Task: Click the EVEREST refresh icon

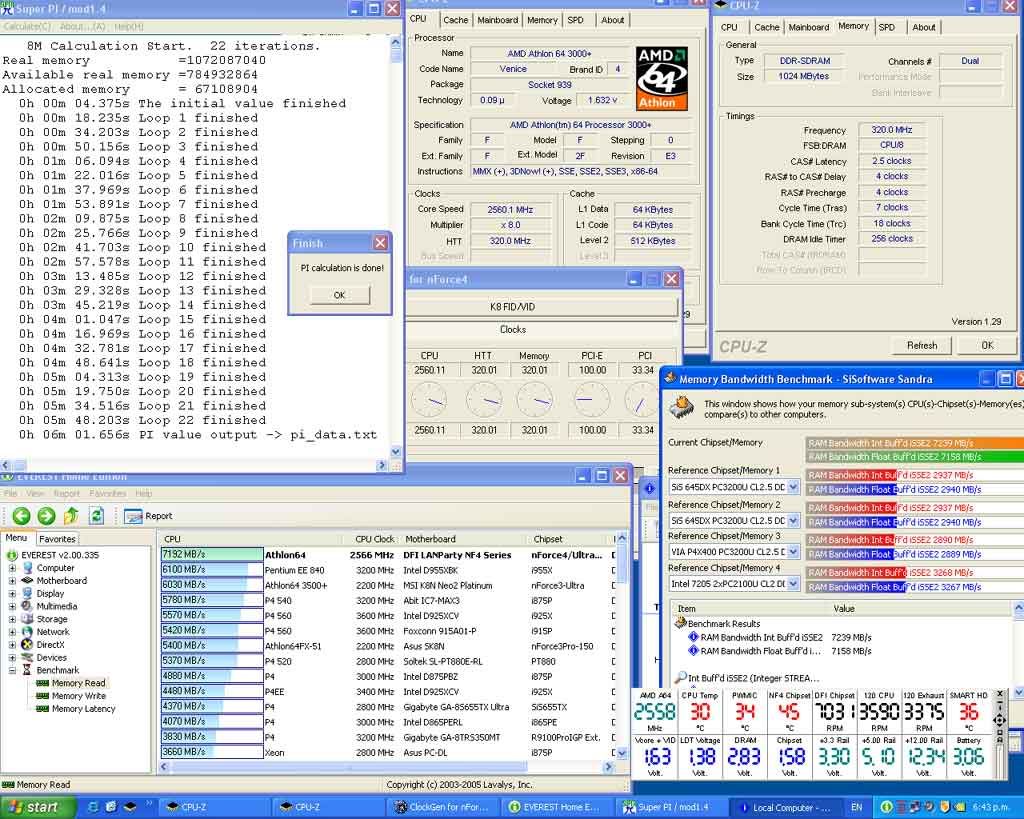Action: (96, 516)
